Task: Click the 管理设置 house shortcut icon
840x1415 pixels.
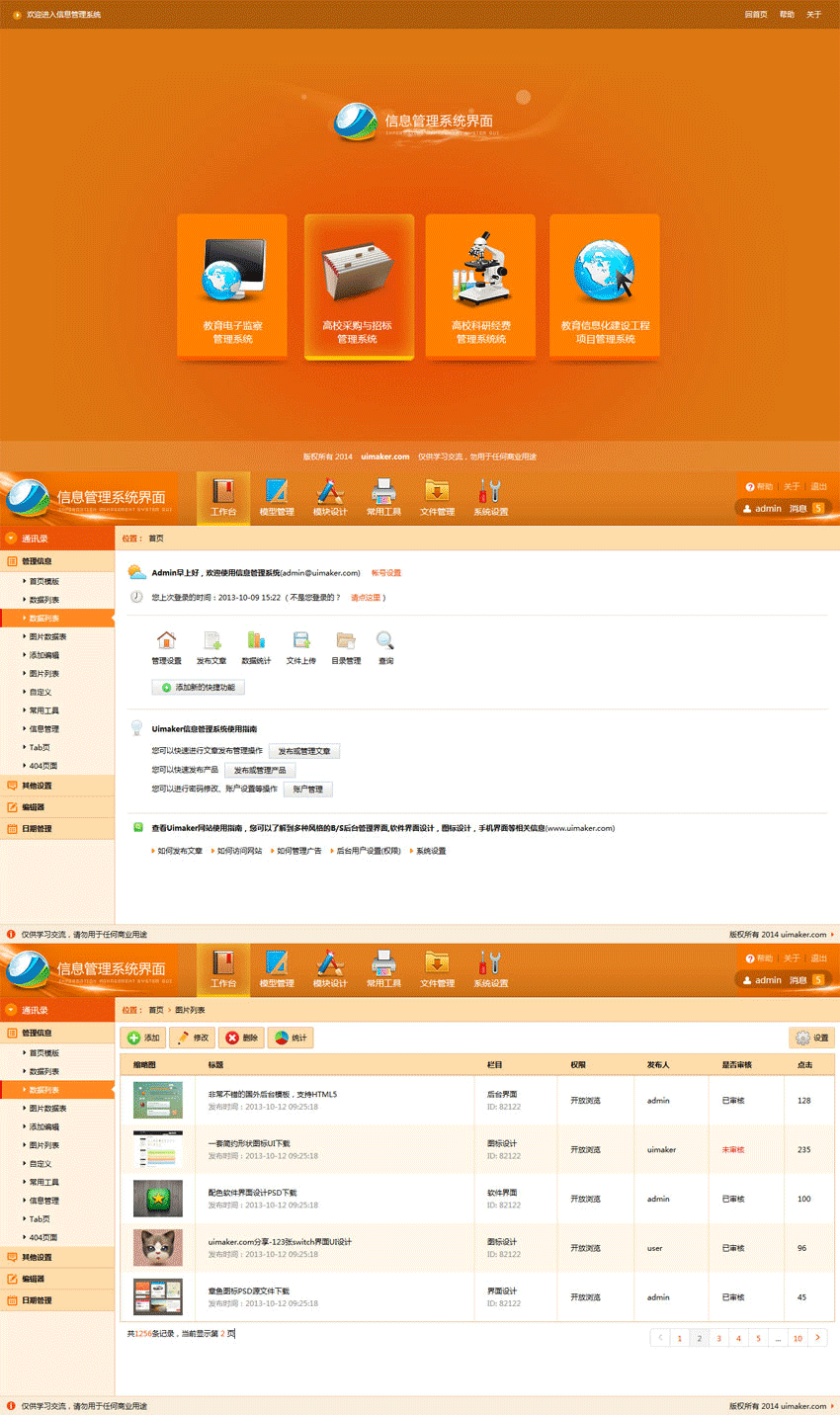Action: pyautogui.click(x=166, y=641)
